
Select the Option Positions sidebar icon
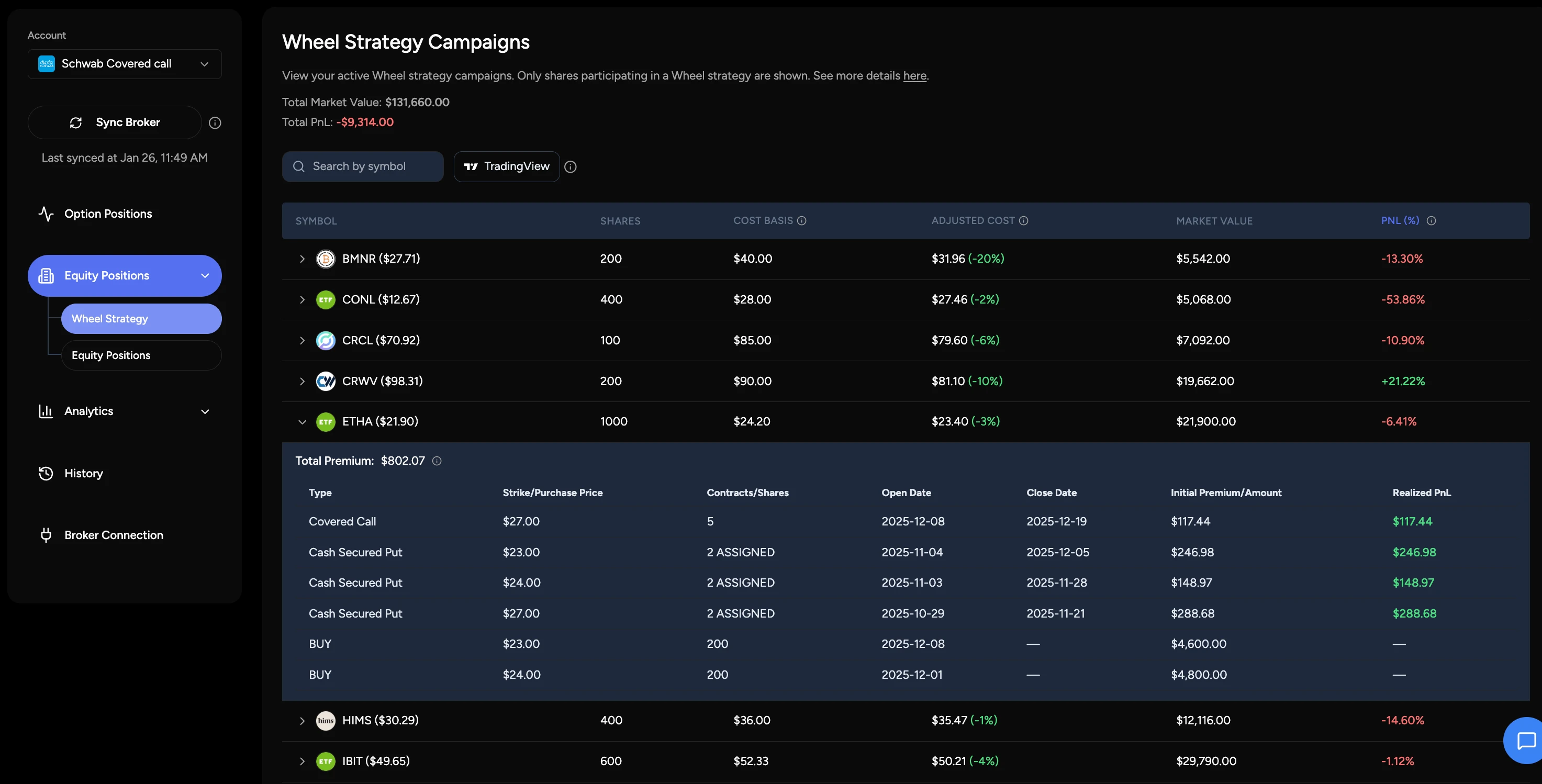click(47, 214)
